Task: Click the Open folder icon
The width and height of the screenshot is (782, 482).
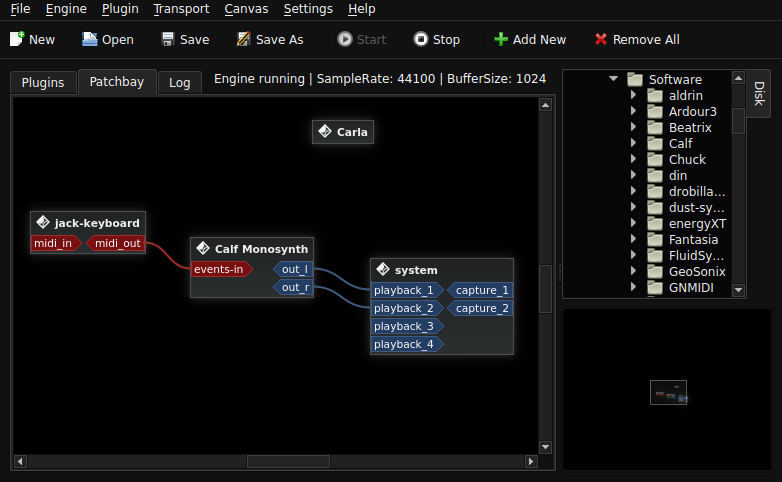Action: [90, 39]
